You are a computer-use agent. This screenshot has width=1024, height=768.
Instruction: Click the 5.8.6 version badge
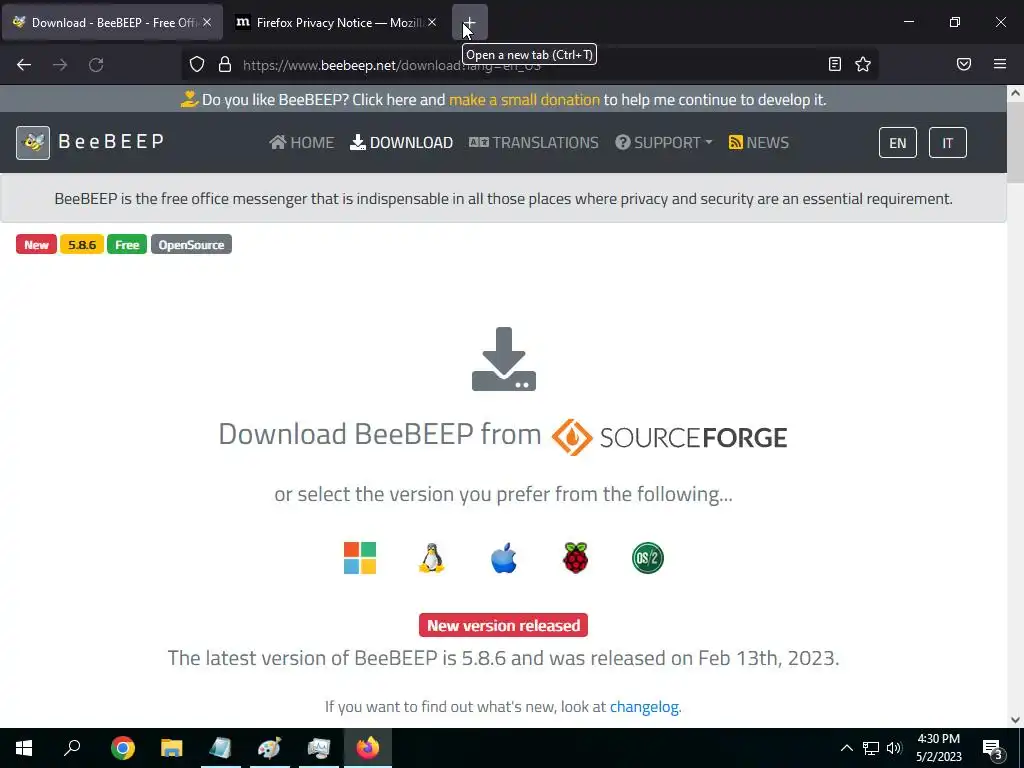tap(82, 245)
